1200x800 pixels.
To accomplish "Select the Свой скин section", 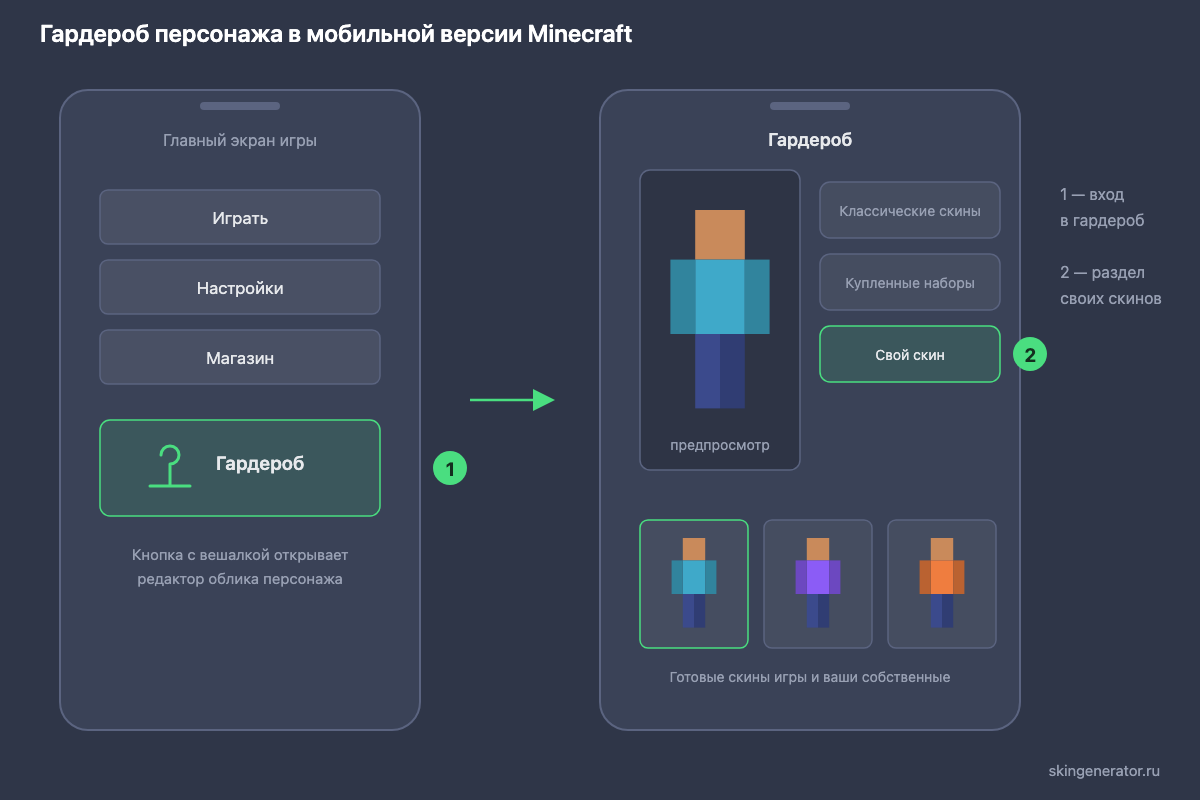I will [x=910, y=354].
